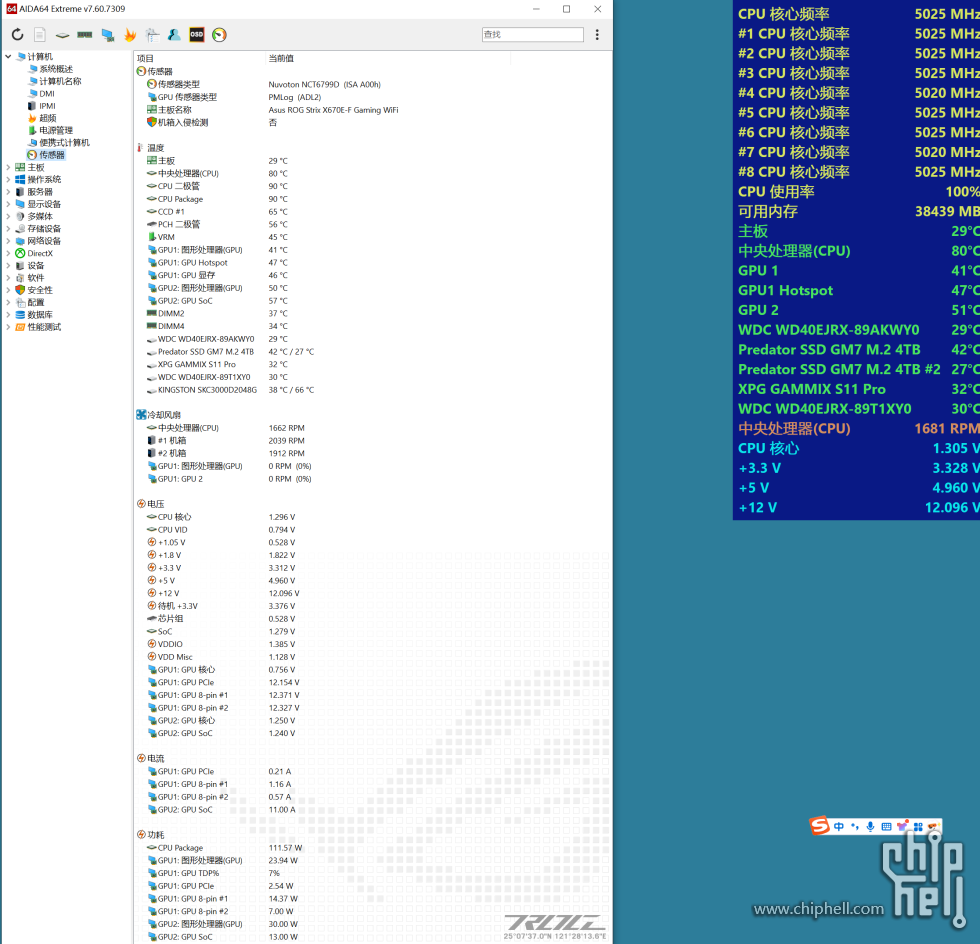The height and width of the screenshot is (944, 980).
Task: Click the Sogou orange mascot assistant icon
Action: [x=934, y=826]
